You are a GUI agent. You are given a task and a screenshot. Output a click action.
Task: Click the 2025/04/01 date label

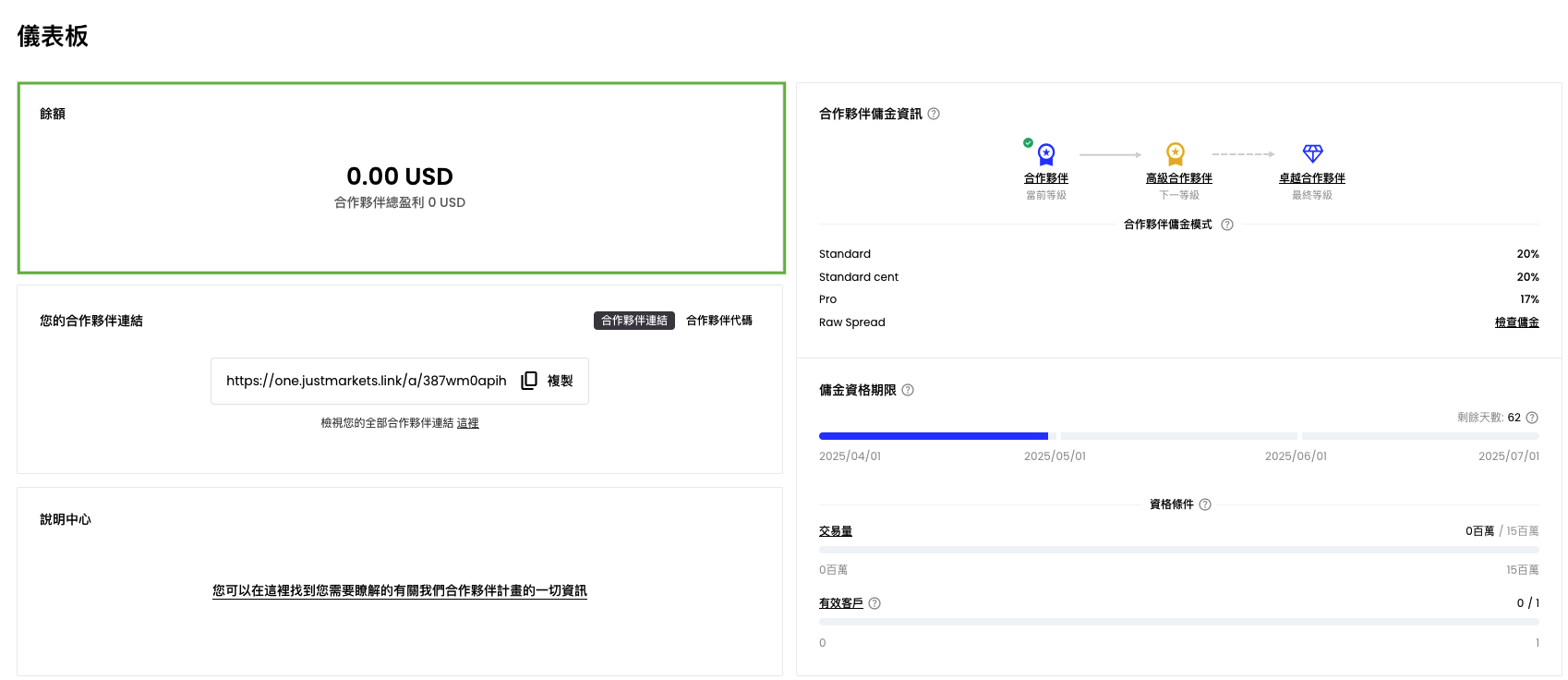coord(850,456)
